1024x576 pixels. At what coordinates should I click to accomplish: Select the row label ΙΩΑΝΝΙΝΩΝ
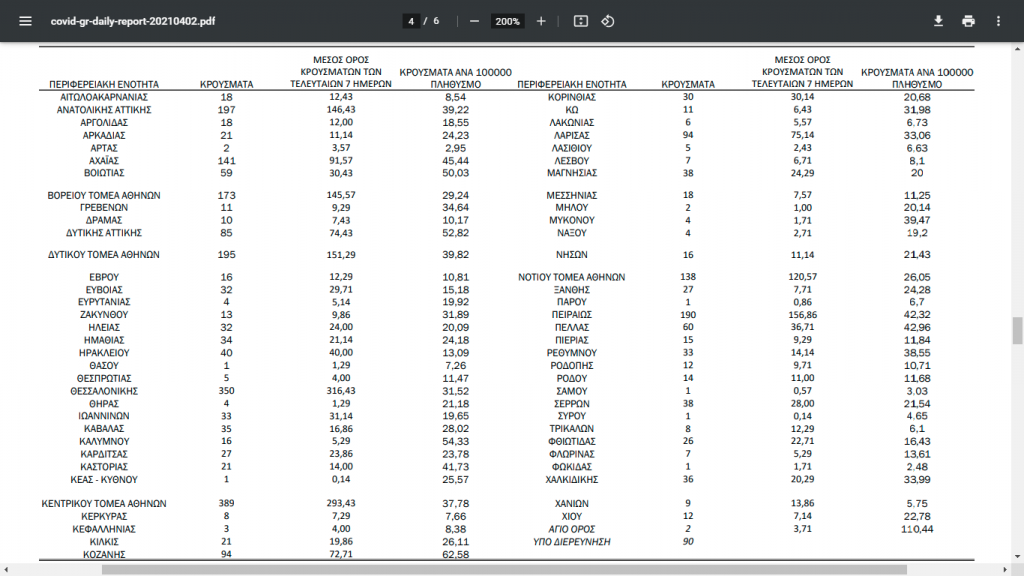coord(104,416)
